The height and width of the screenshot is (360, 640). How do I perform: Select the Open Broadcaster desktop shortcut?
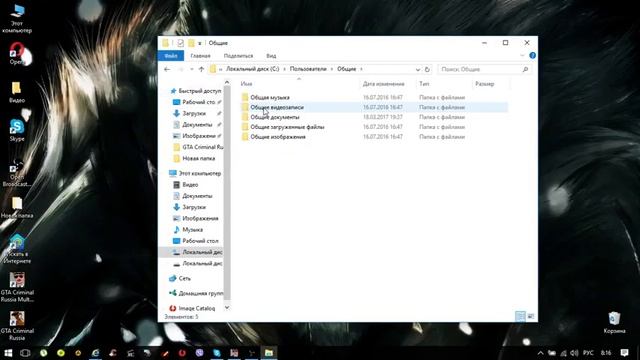click(x=17, y=173)
